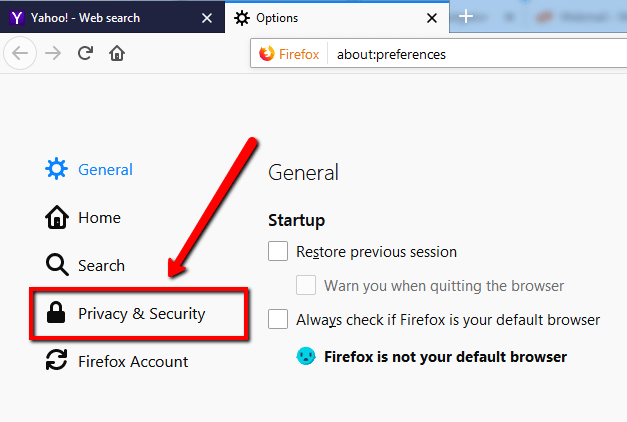This screenshot has width=627, height=422.
Task: Close the Options tab
Action: pyautogui.click(x=432, y=18)
